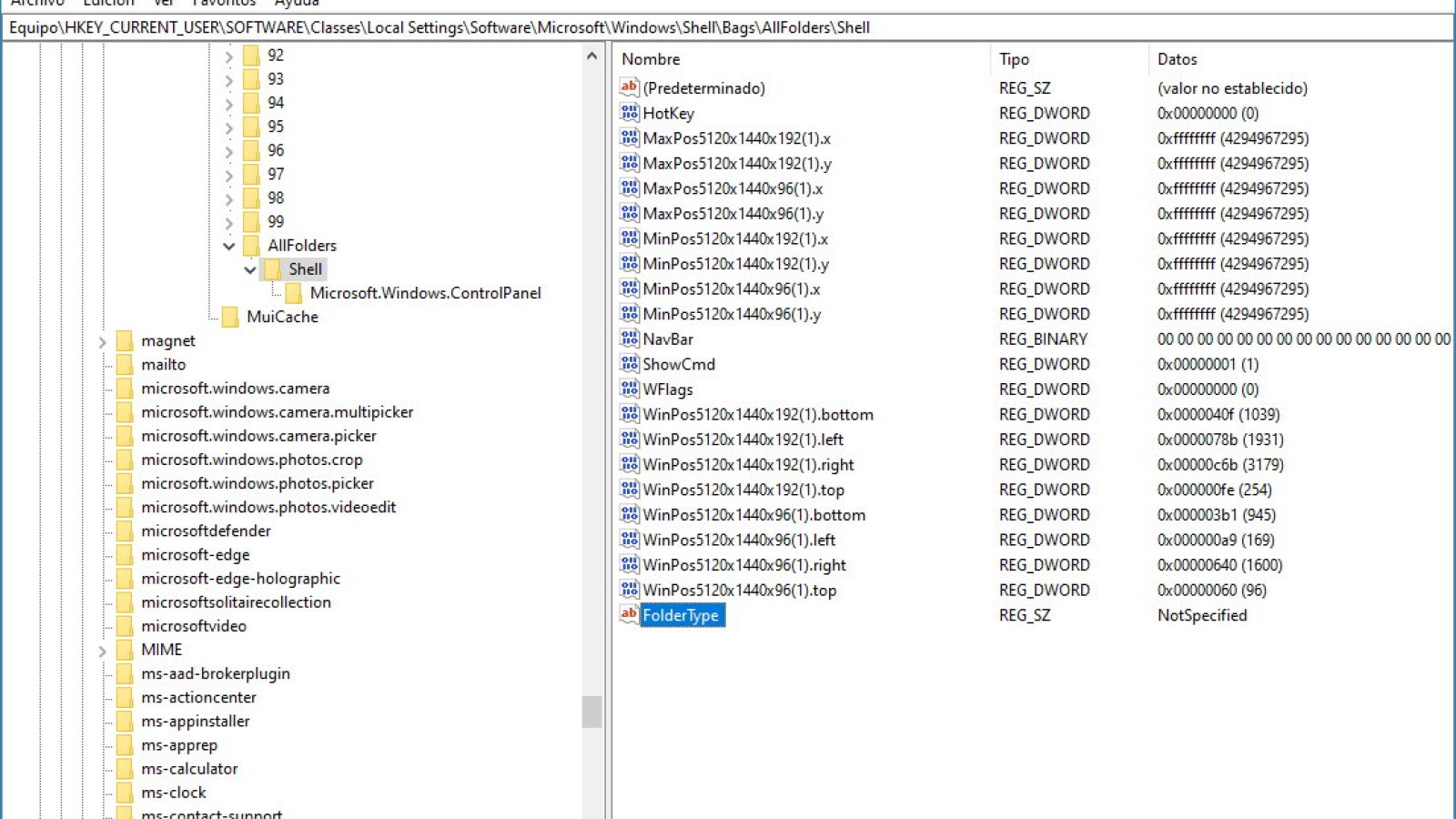
Task: Click the Shell folder icon in tree
Action: pyautogui.click(x=272, y=269)
